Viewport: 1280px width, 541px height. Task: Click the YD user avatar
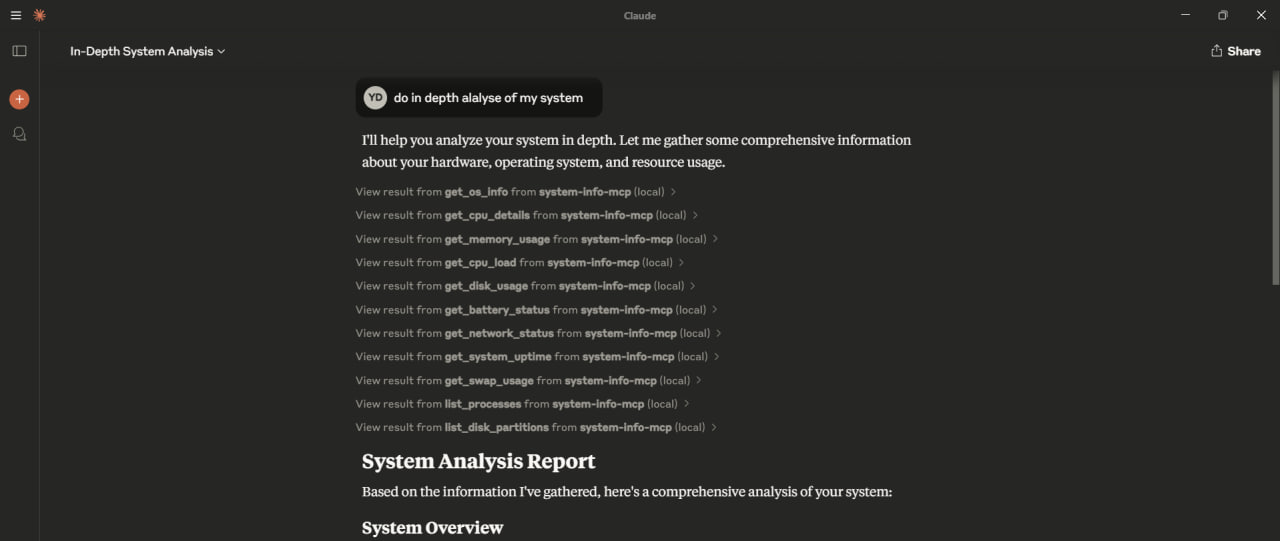click(375, 97)
